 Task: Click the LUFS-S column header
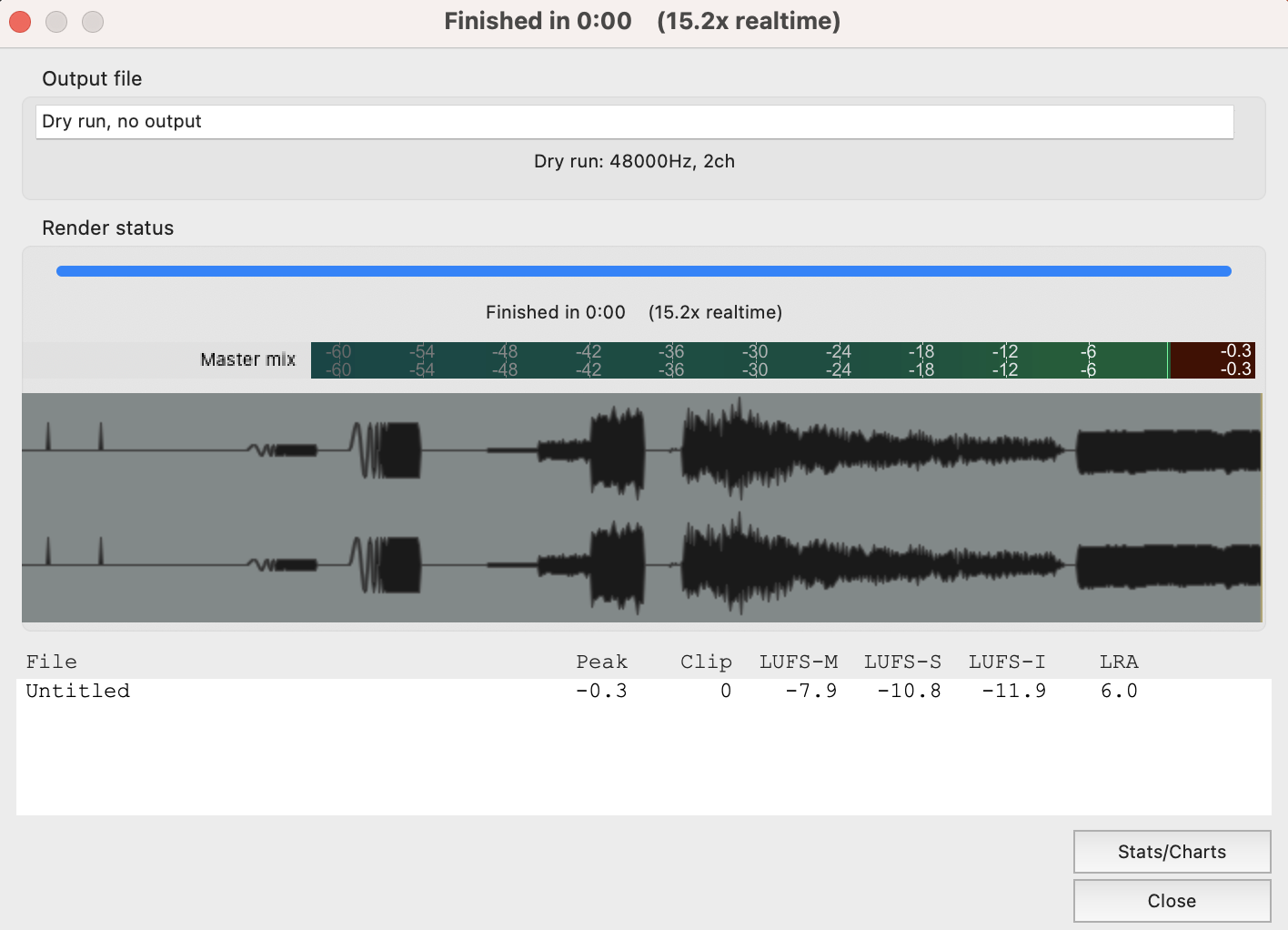pyautogui.click(x=902, y=662)
